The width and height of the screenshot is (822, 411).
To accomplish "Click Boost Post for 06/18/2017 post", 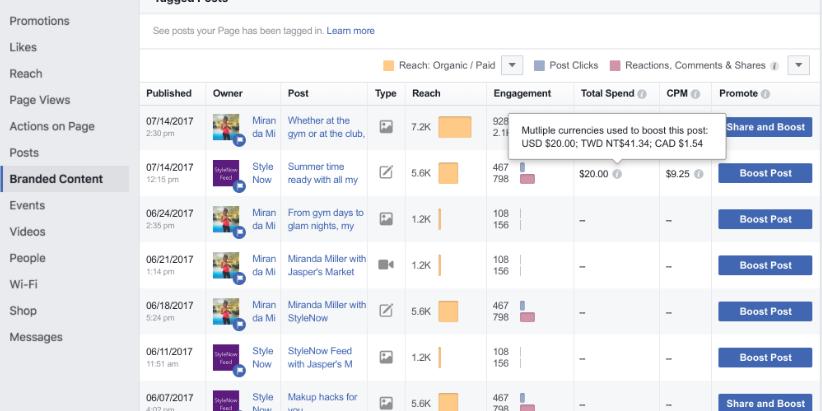I will [x=765, y=311].
